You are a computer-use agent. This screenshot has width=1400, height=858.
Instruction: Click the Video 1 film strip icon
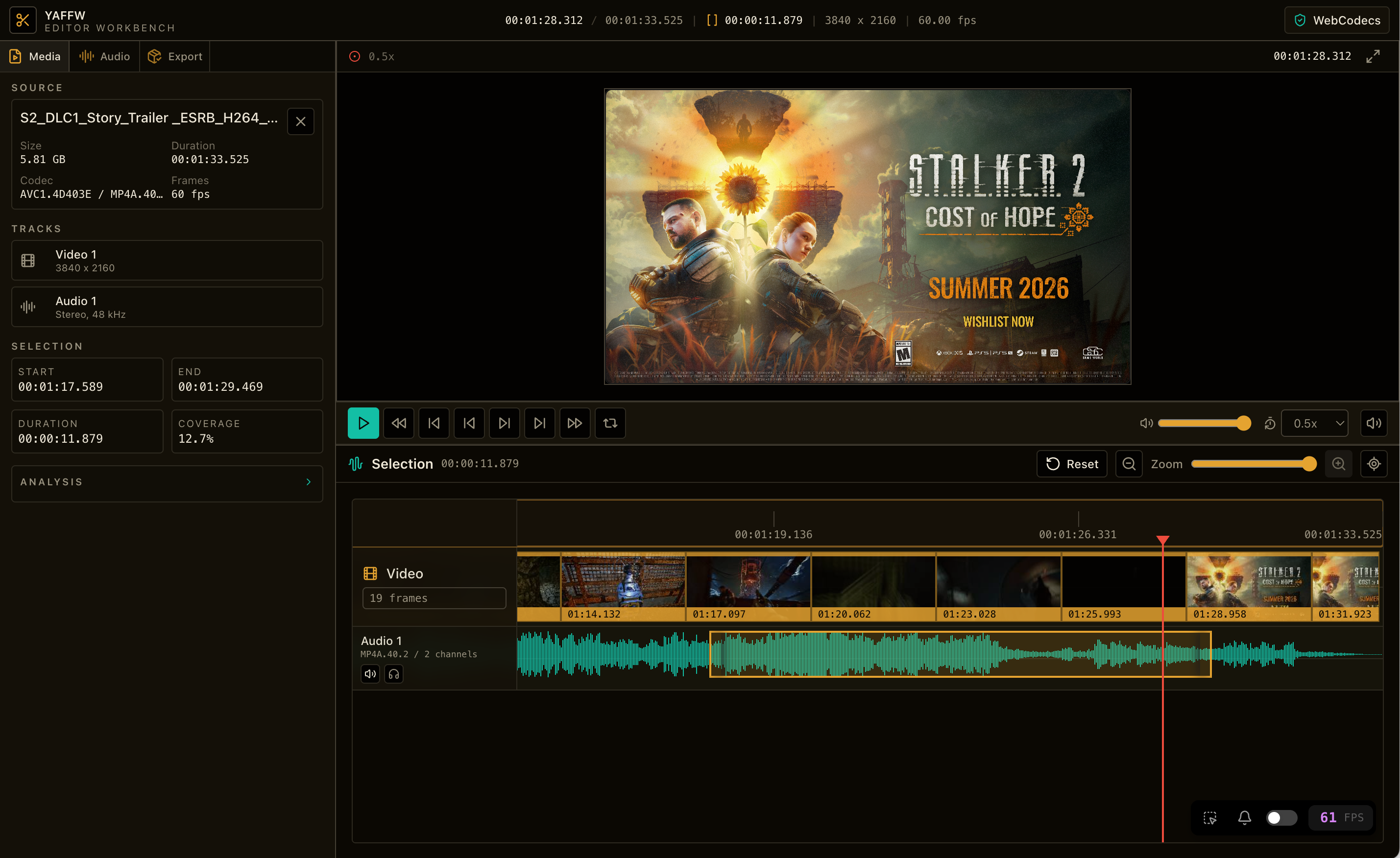click(x=28, y=260)
